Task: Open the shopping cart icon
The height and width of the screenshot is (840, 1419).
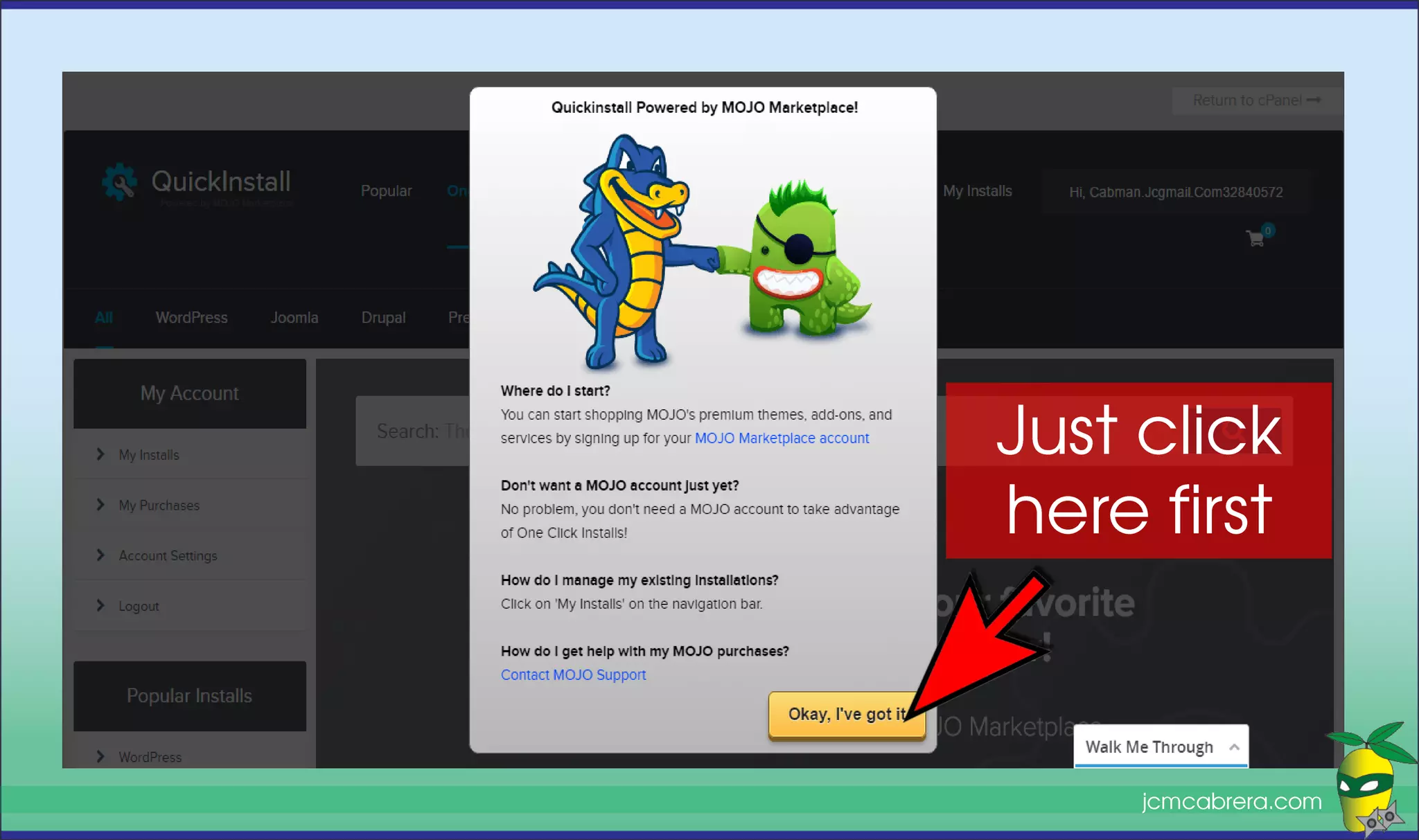Action: point(1255,238)
